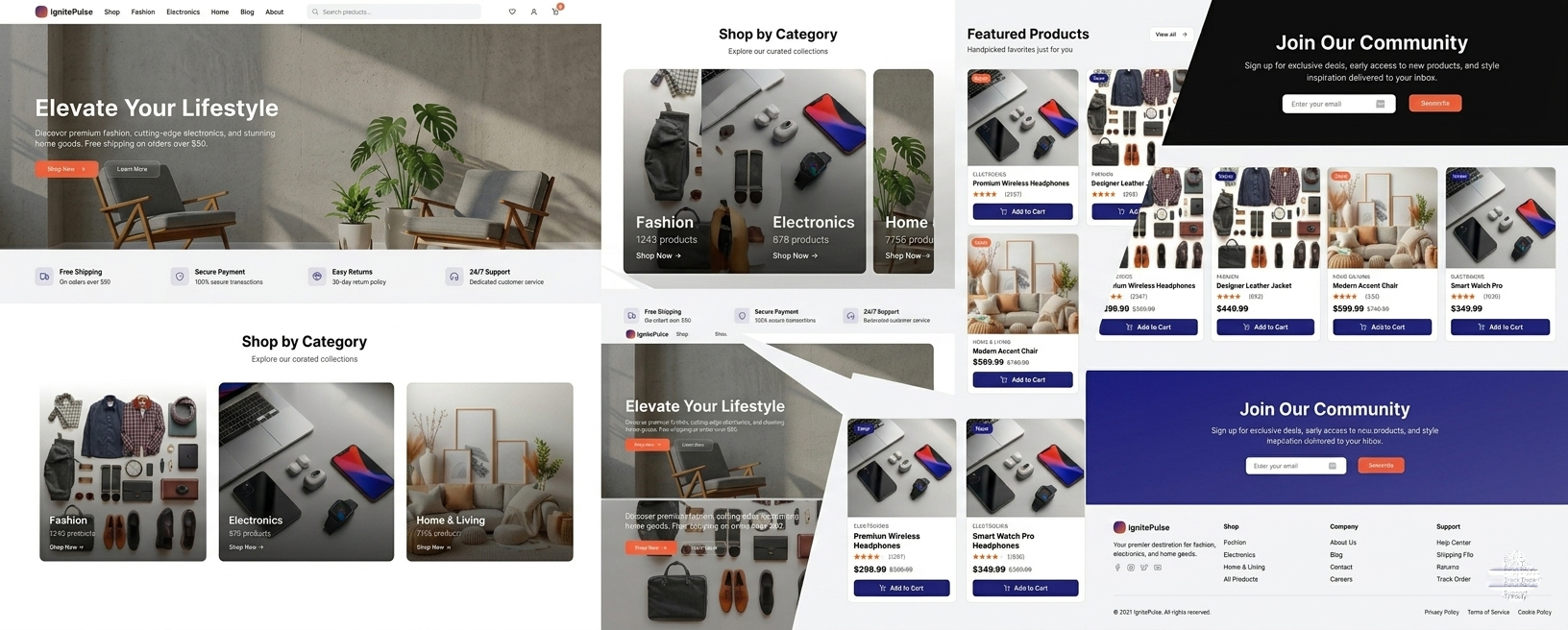
Task: Open the shopping cart icon with orange badge
Action: click(556, 11)
